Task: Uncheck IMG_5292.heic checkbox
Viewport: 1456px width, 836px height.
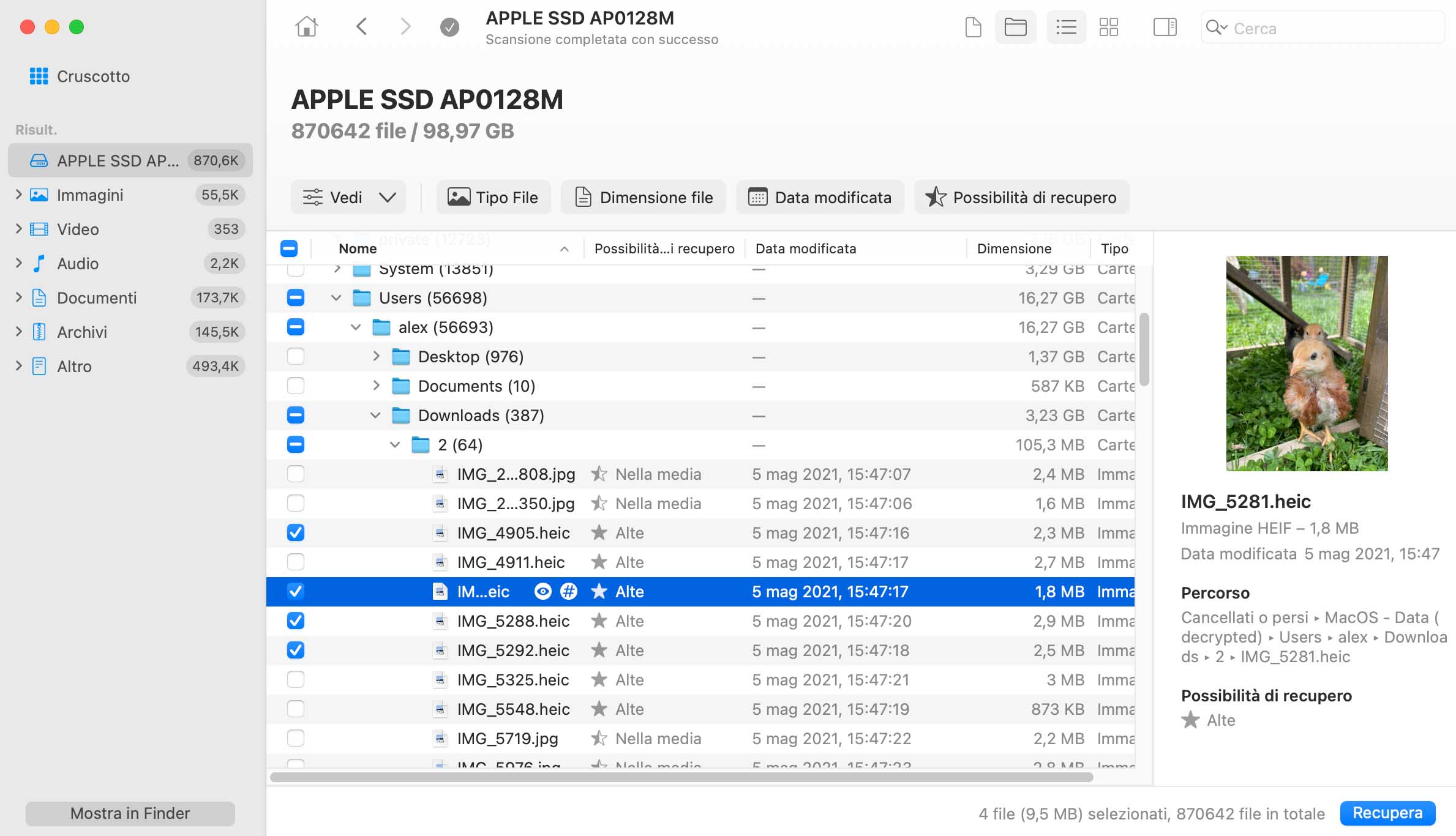Action: (296, 651)
